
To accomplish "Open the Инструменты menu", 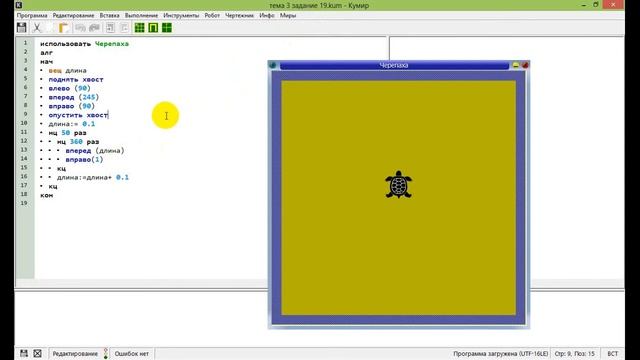I will (x=181, y=15).
